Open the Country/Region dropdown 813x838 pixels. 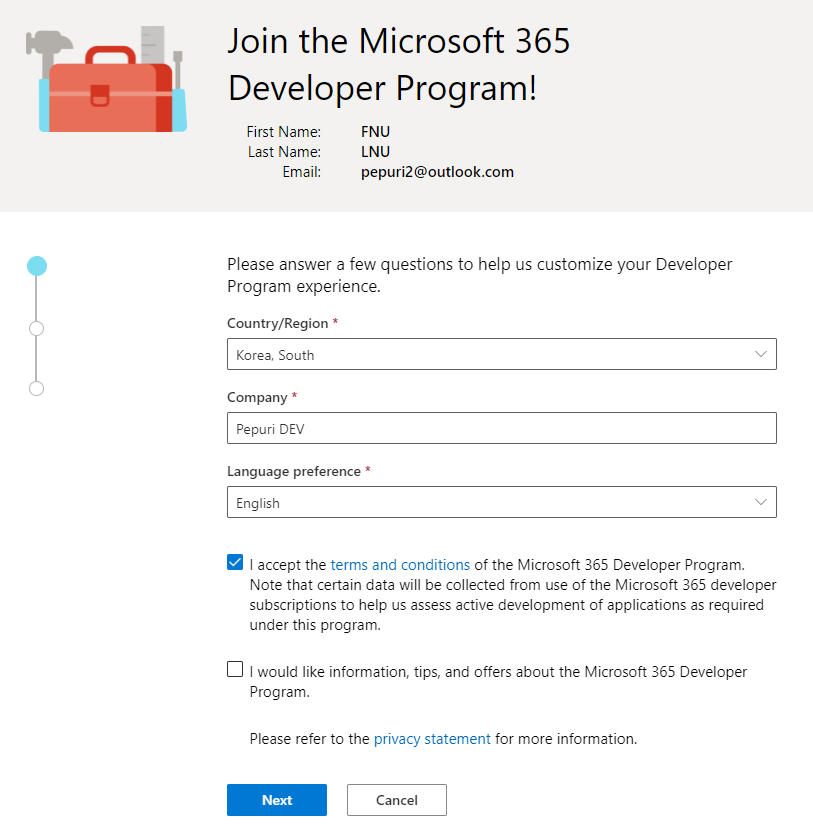tap(501, 354)
